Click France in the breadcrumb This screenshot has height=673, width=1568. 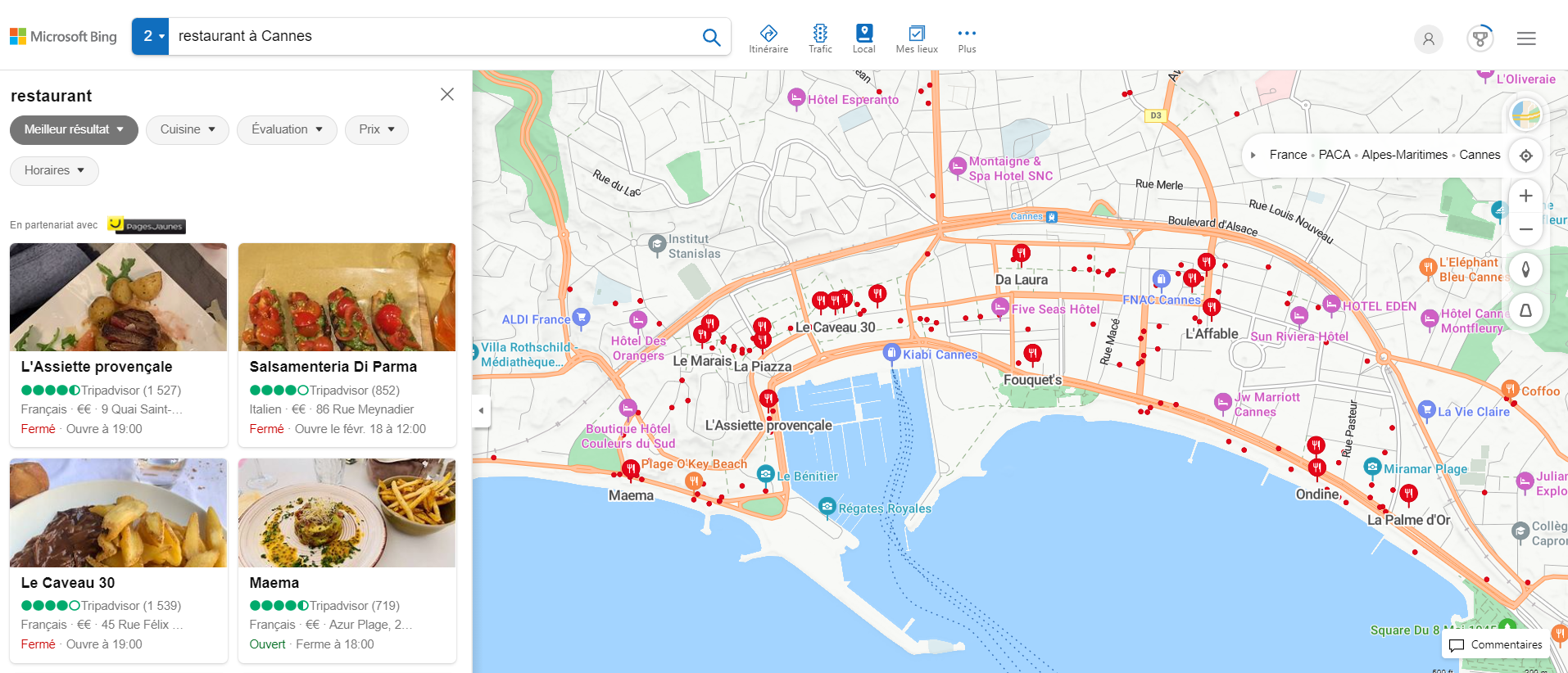[x=1288, y=155]
